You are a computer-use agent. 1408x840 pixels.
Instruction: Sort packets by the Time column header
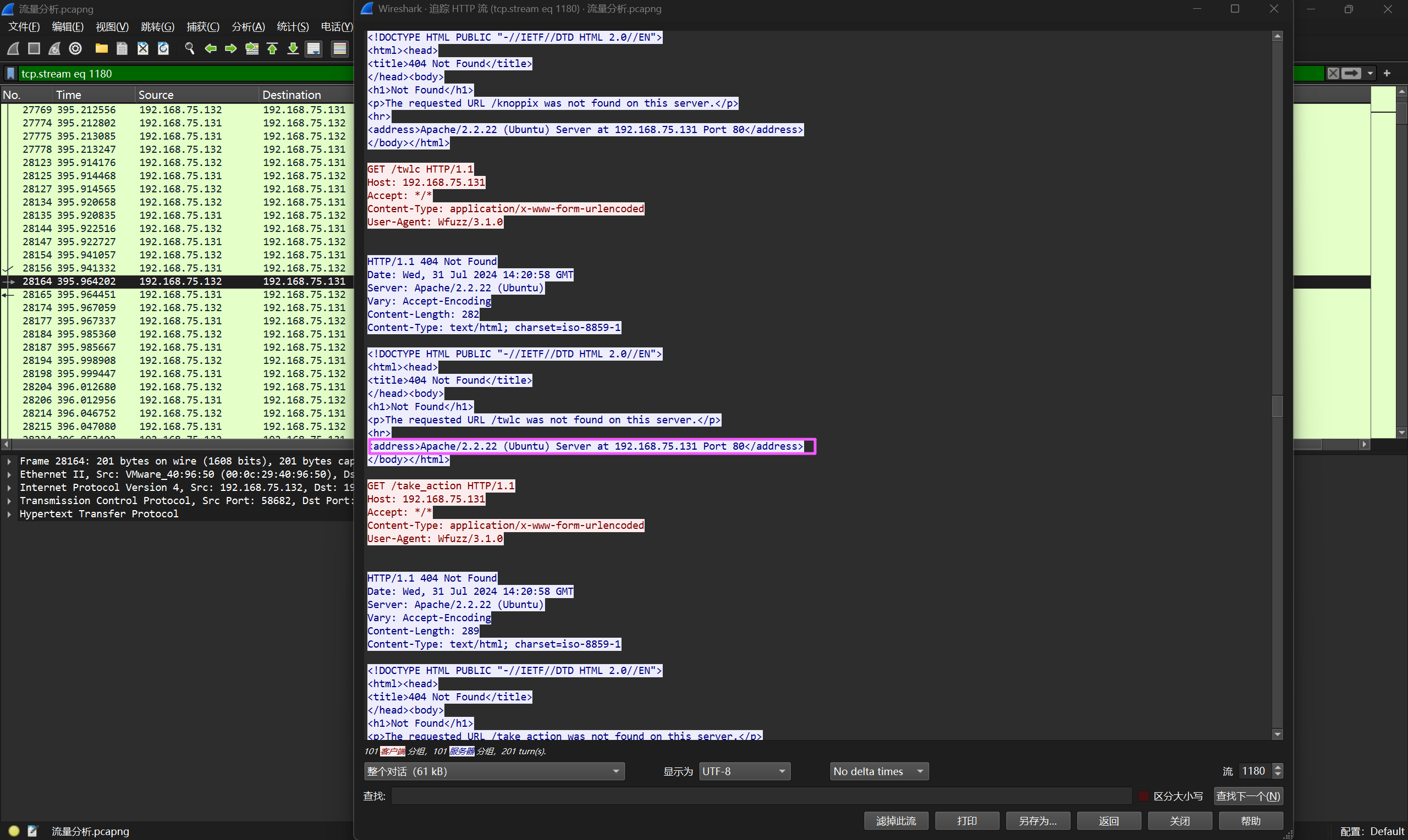click(94, 95)
